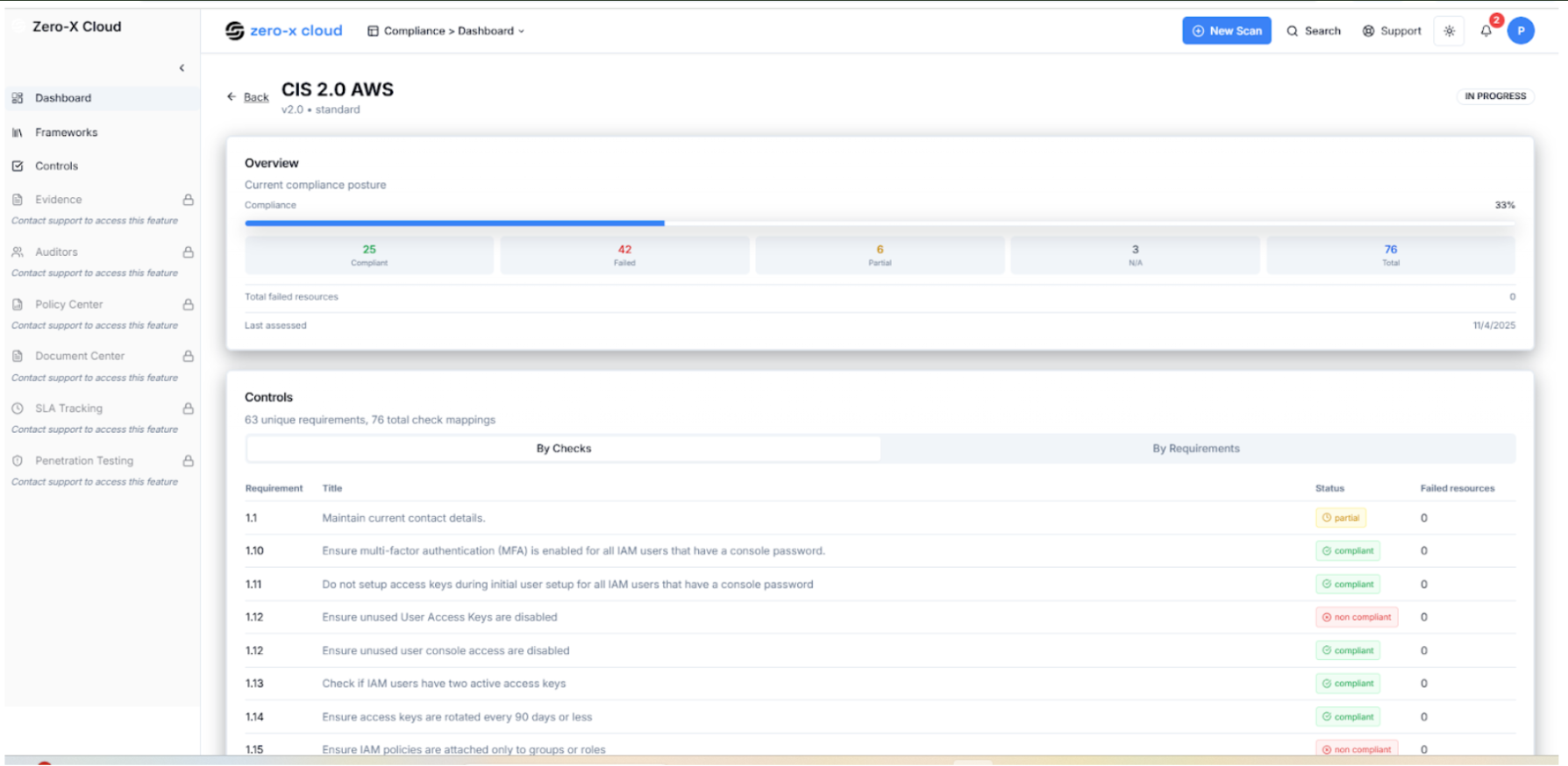
Task: Open the Compliance > Dashboard breadcrumb dropdown
Action: coord(446,31)
